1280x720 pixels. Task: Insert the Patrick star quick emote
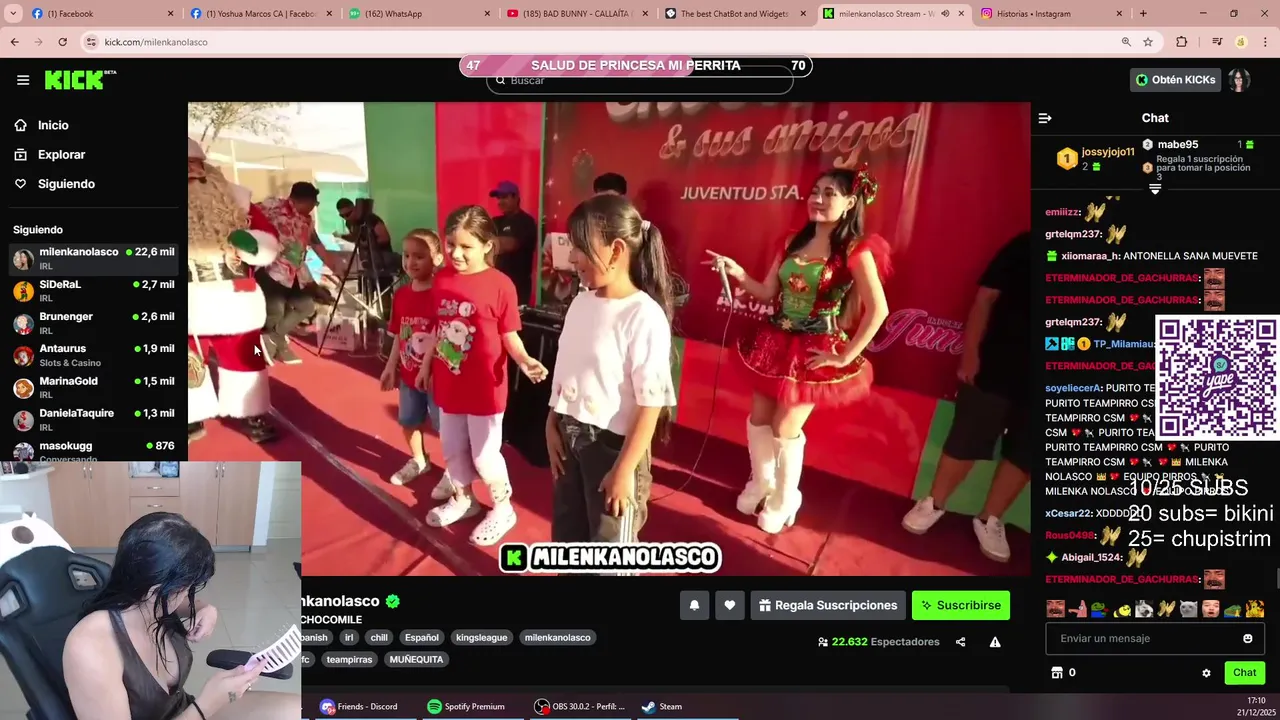tap(1077, 608)
